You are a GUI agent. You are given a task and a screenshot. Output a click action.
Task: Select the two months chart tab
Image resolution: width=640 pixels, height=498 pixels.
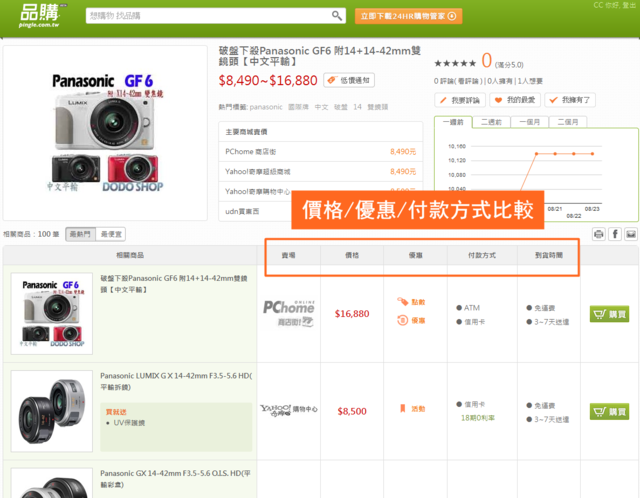point(568,122)
